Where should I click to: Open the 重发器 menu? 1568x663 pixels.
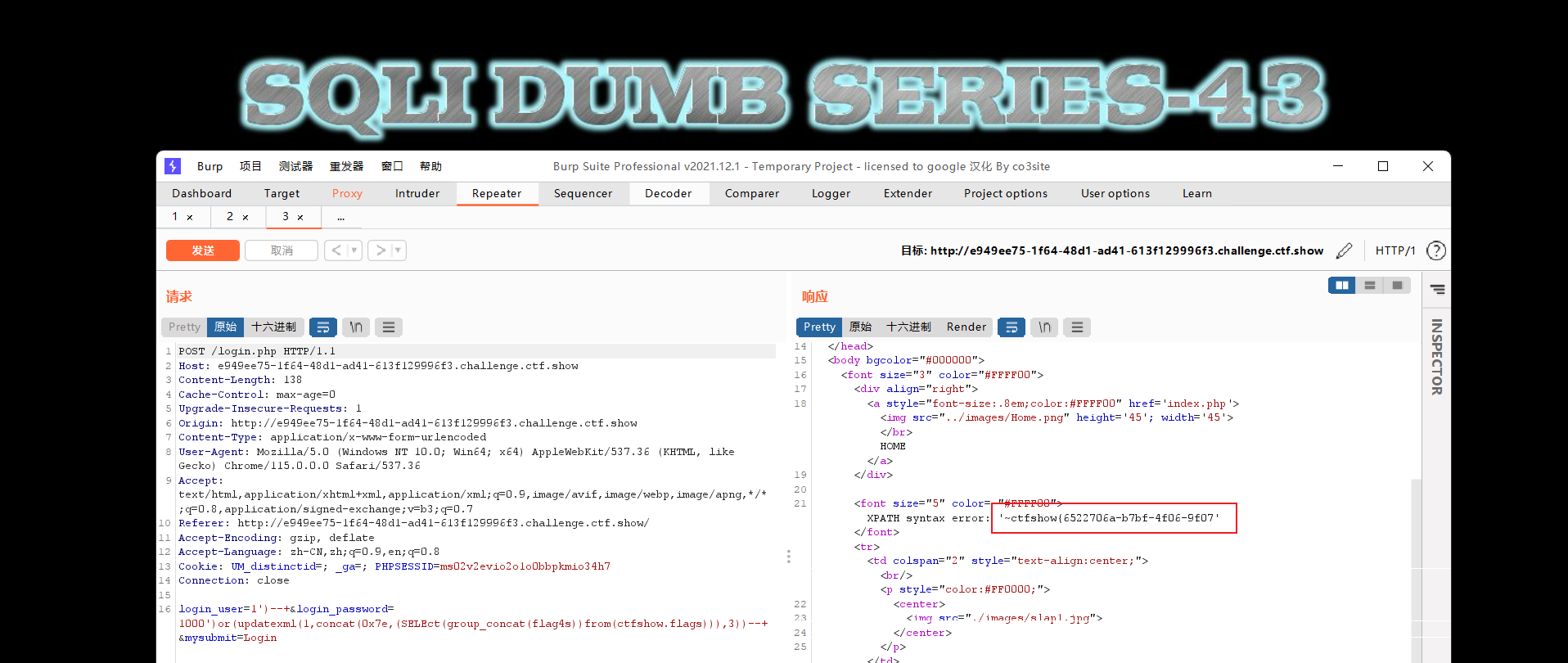tap(346, 166)
